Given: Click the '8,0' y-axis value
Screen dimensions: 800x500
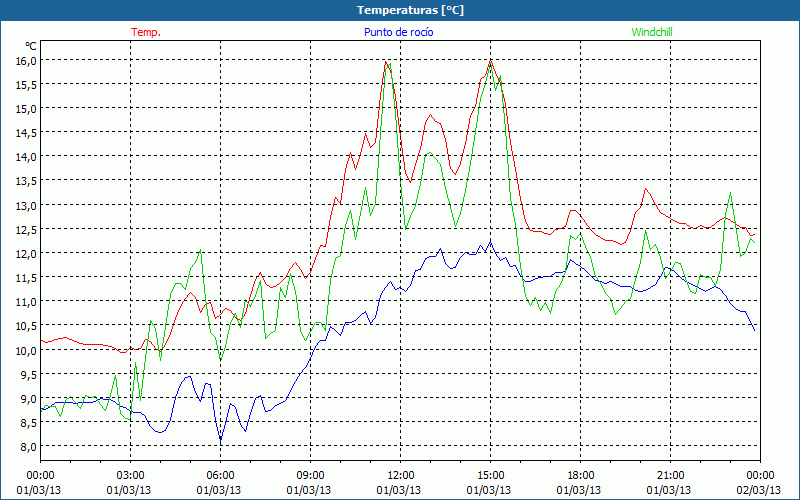Looking at the screenshot, I should tap(29, 447).
